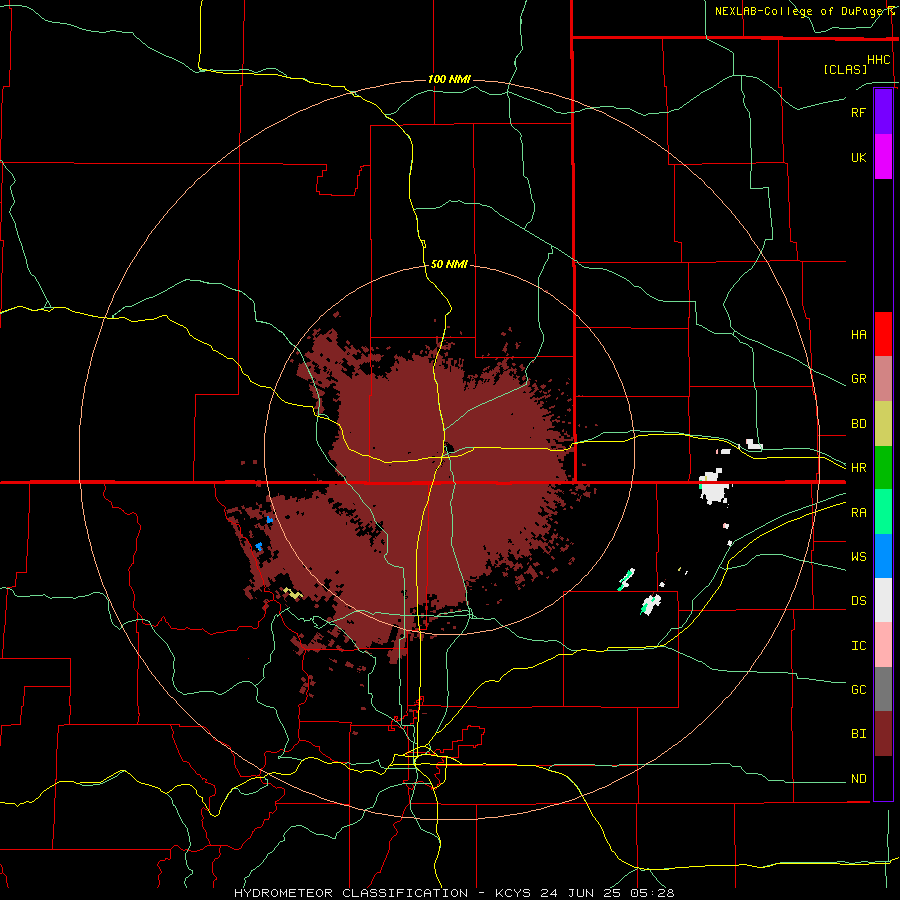900x900 pixels.
Task: Click the RF purple legend swatch
Action: tap(883, 112)
